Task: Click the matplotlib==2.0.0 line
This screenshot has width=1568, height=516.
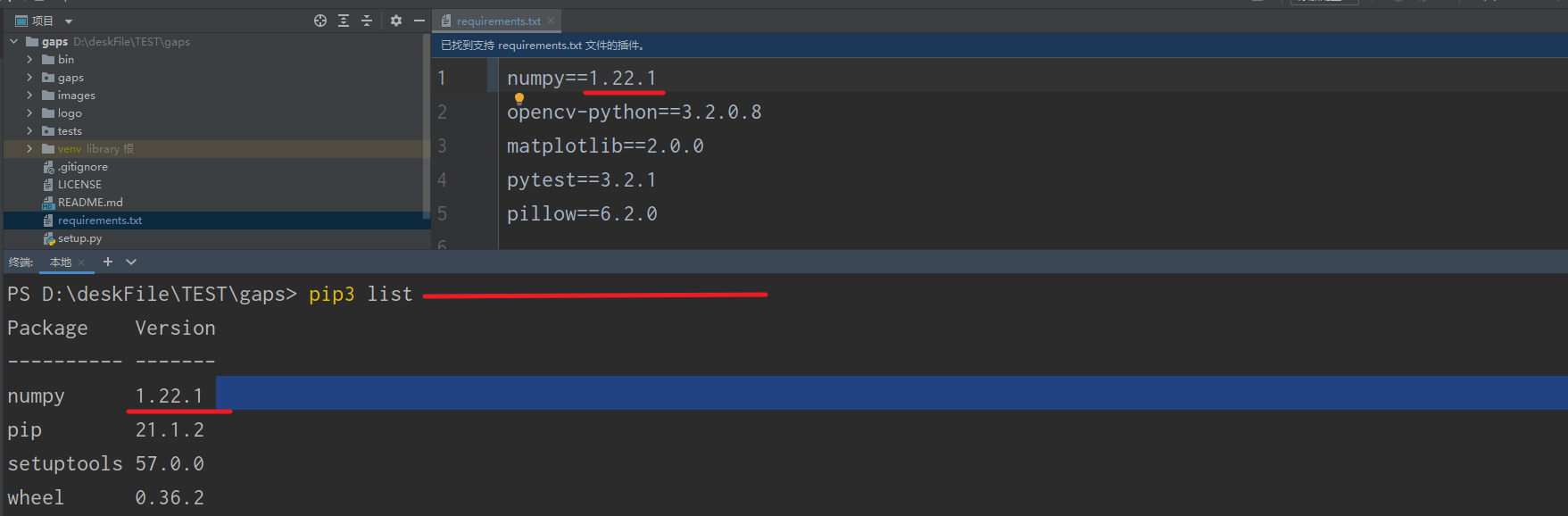Action: point(605,146)
